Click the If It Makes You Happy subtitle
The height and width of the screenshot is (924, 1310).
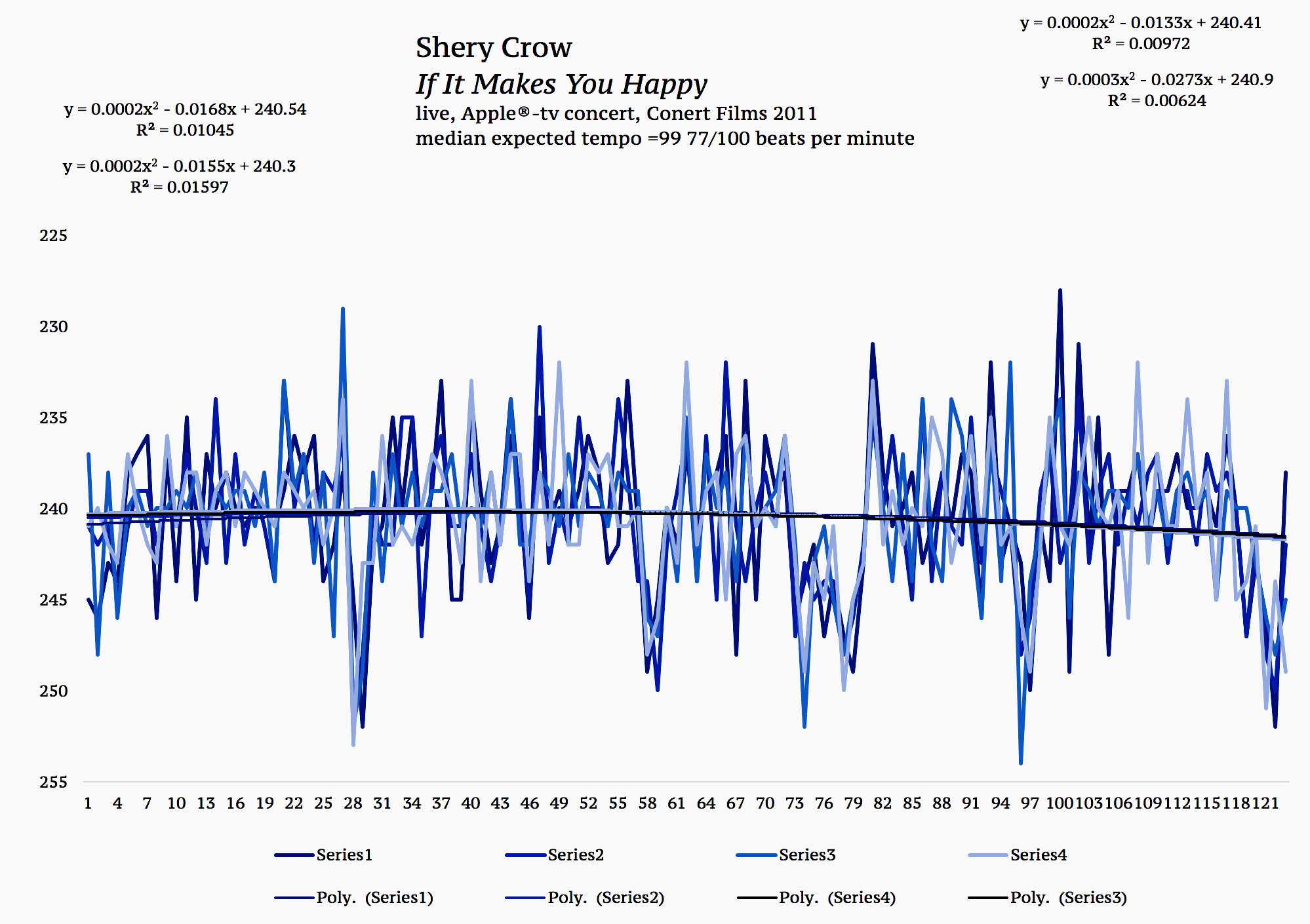561,84
